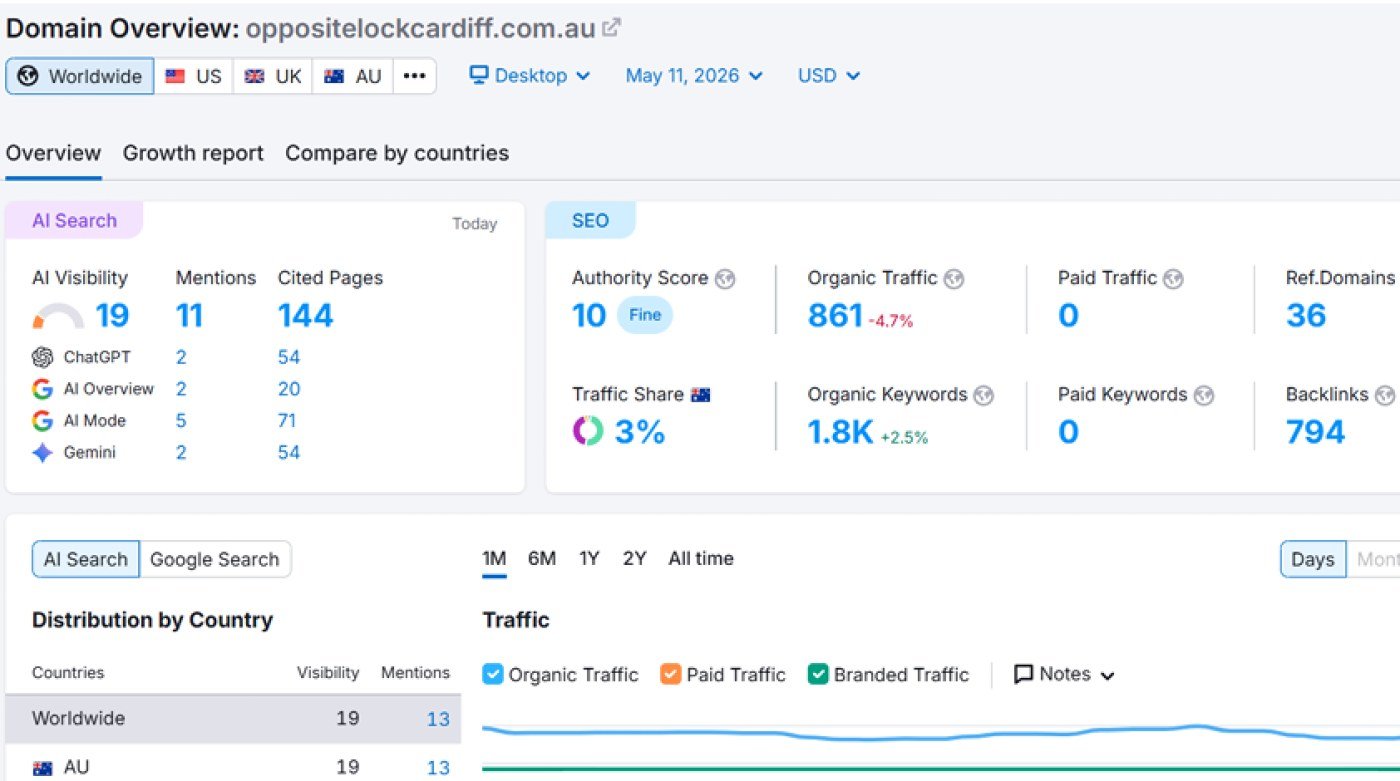Click the Google icon beside AI Overview
Viewport: 1400px width, 781px height.
(42, 389)
